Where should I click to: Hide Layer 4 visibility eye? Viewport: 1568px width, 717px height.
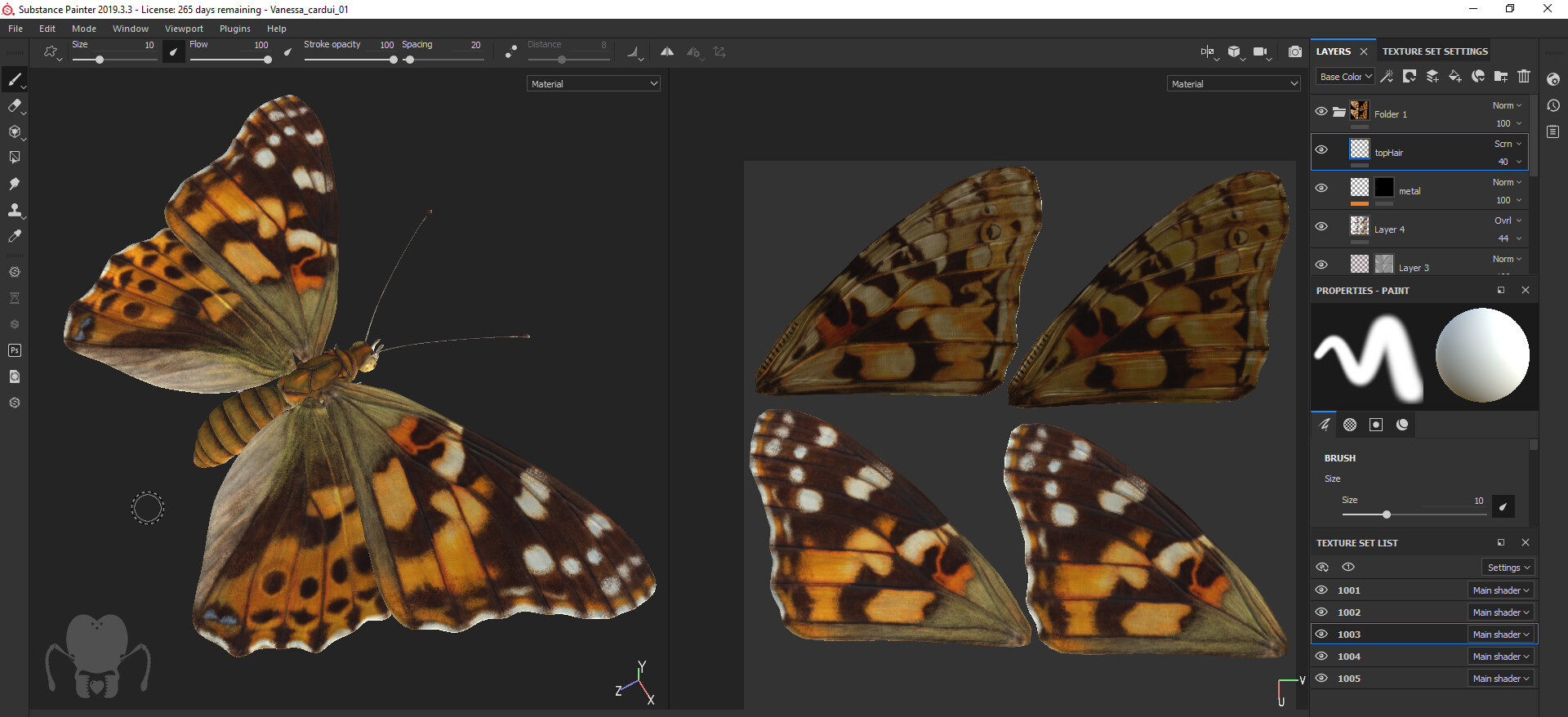[1321, 226]
